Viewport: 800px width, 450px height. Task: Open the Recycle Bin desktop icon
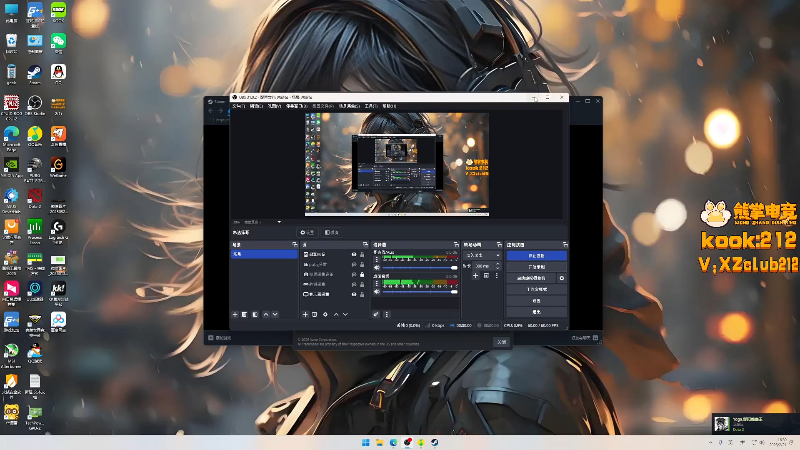(11, 43)
